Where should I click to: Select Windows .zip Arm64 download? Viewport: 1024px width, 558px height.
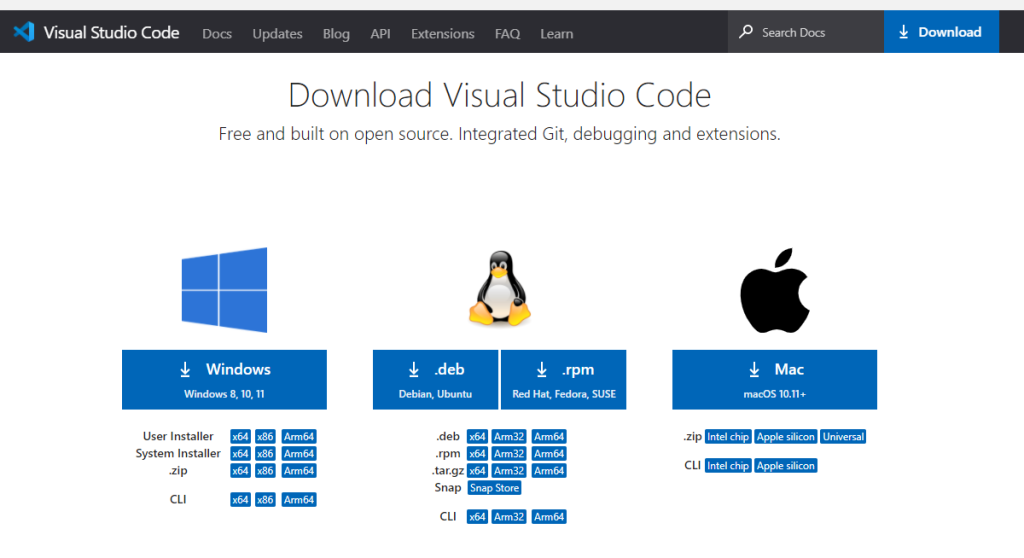[x=299, y=470]
